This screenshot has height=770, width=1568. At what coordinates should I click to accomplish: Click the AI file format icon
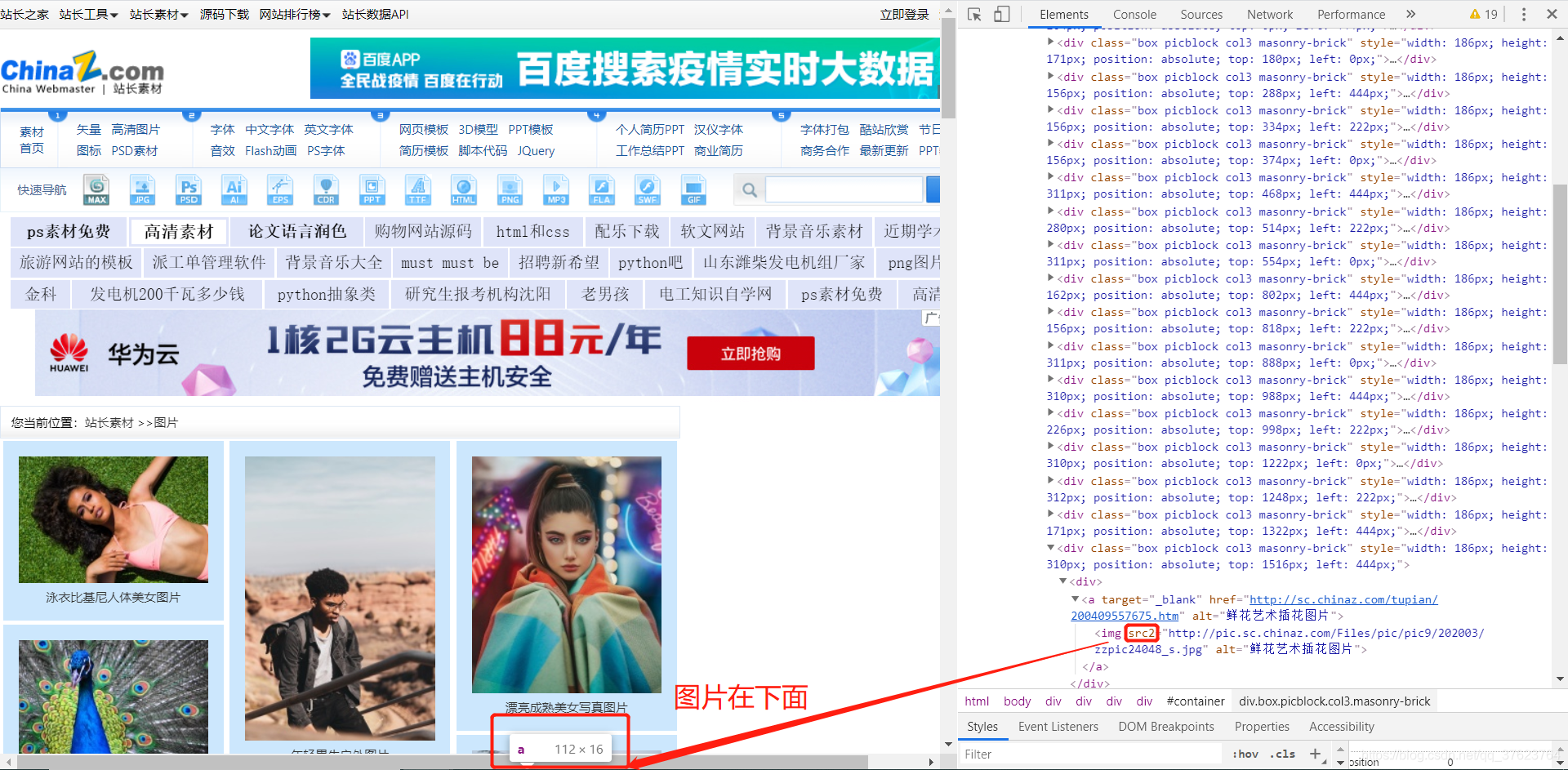[x=234, y=189]
